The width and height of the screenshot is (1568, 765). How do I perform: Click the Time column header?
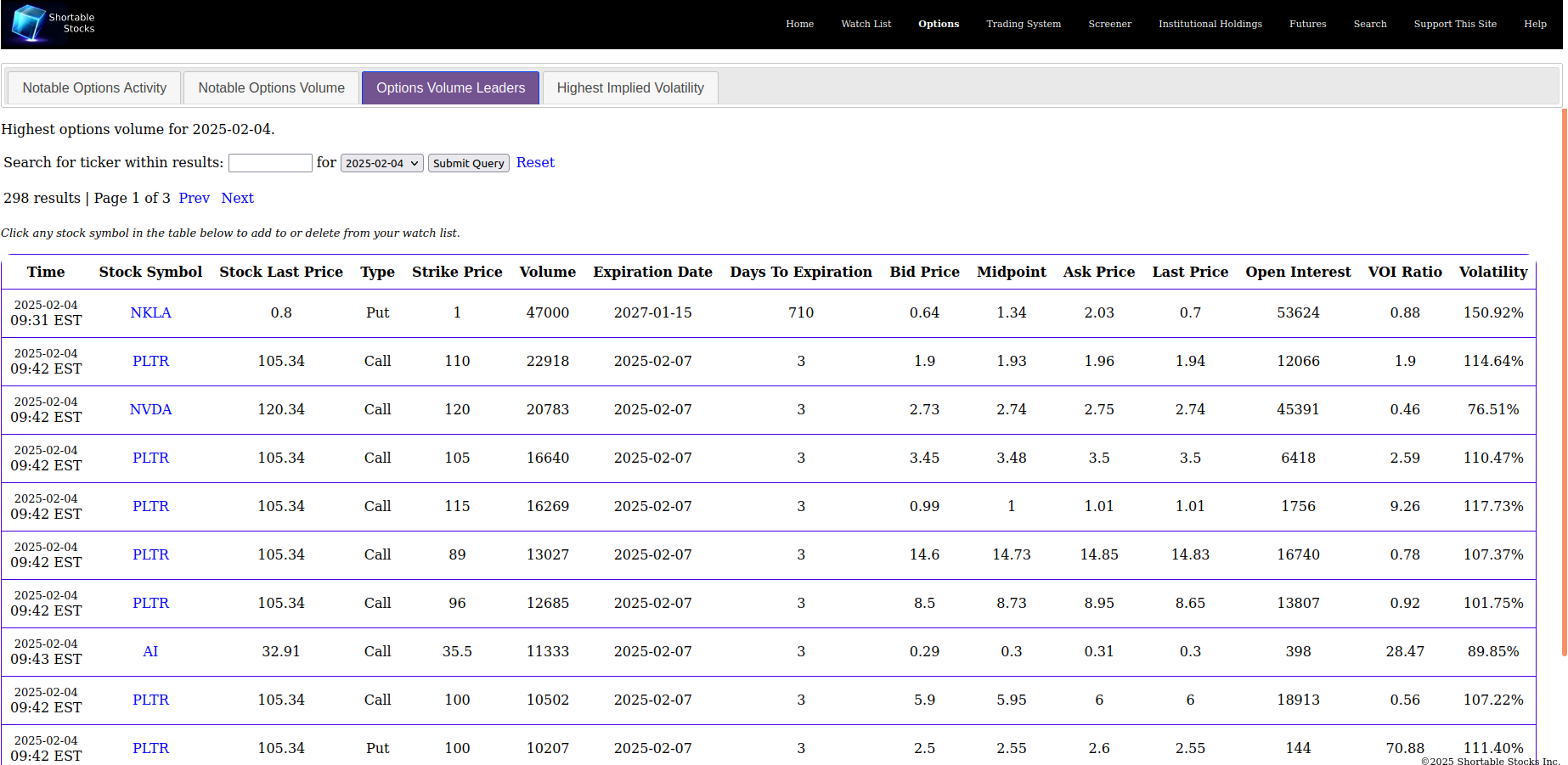pyautogui.click(x=46, y=272)
